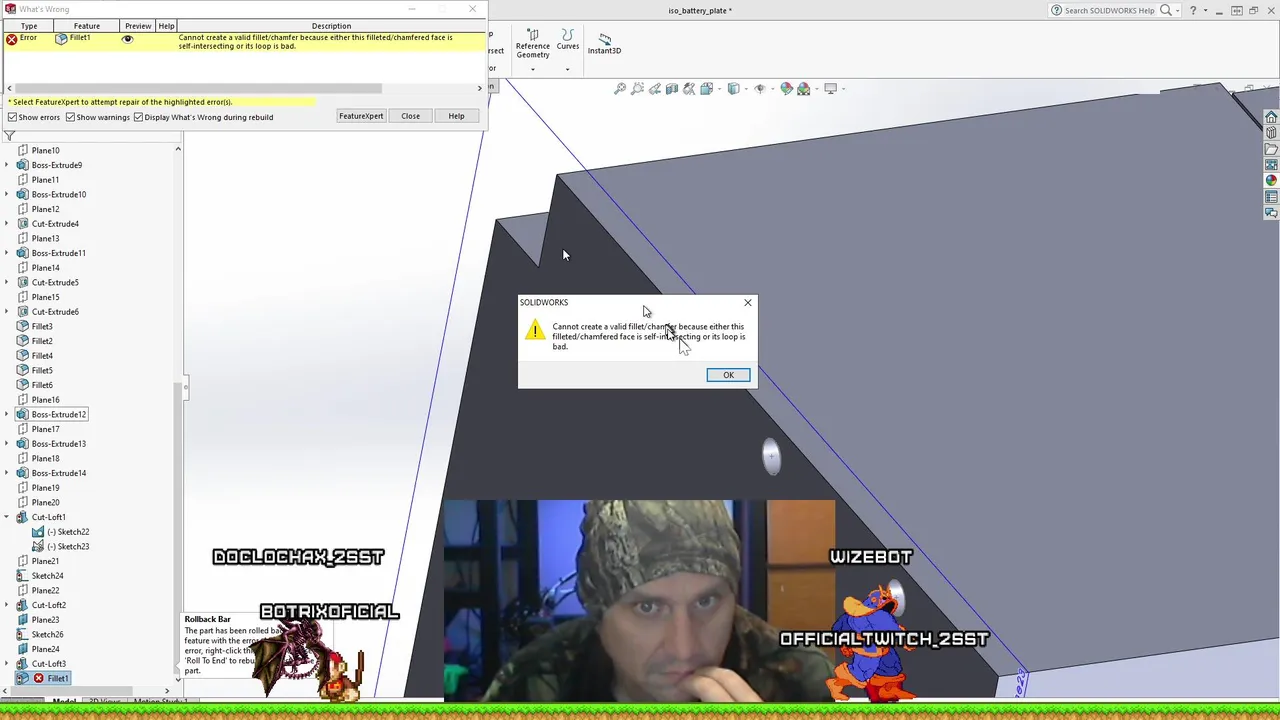Click Close button in What's Wrong dialog
1280x720 pixels.
coord(411,116)
